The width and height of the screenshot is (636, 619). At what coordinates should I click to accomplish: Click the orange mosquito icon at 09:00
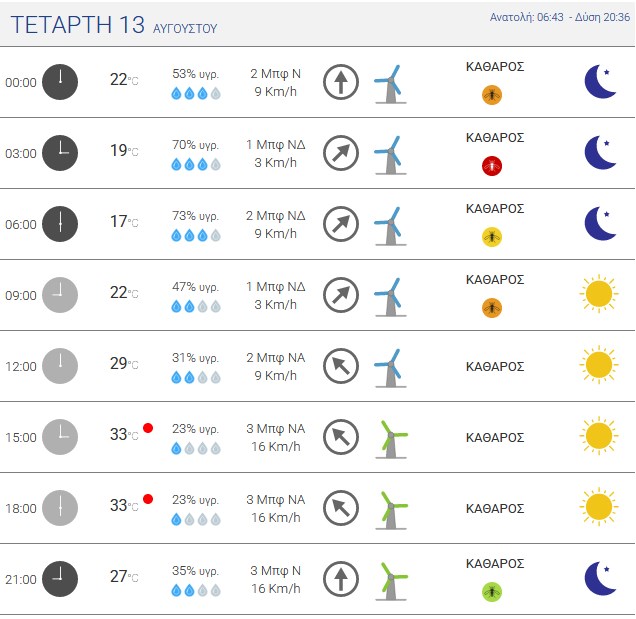point(492,308)
